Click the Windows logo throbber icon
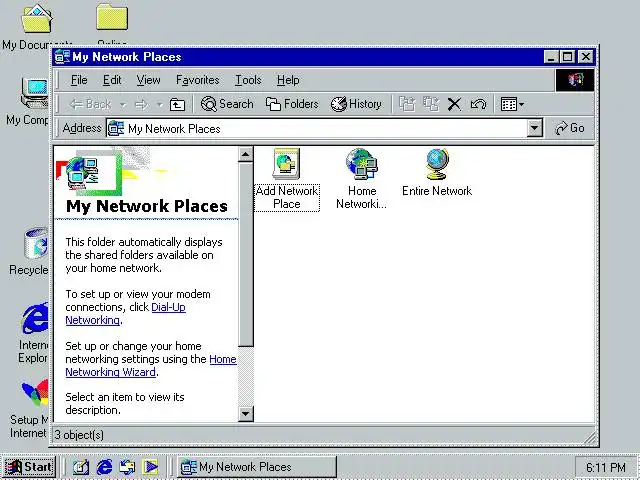Viewport: 640px width, 480px height. pyautogui.click(x=575, y=80)
